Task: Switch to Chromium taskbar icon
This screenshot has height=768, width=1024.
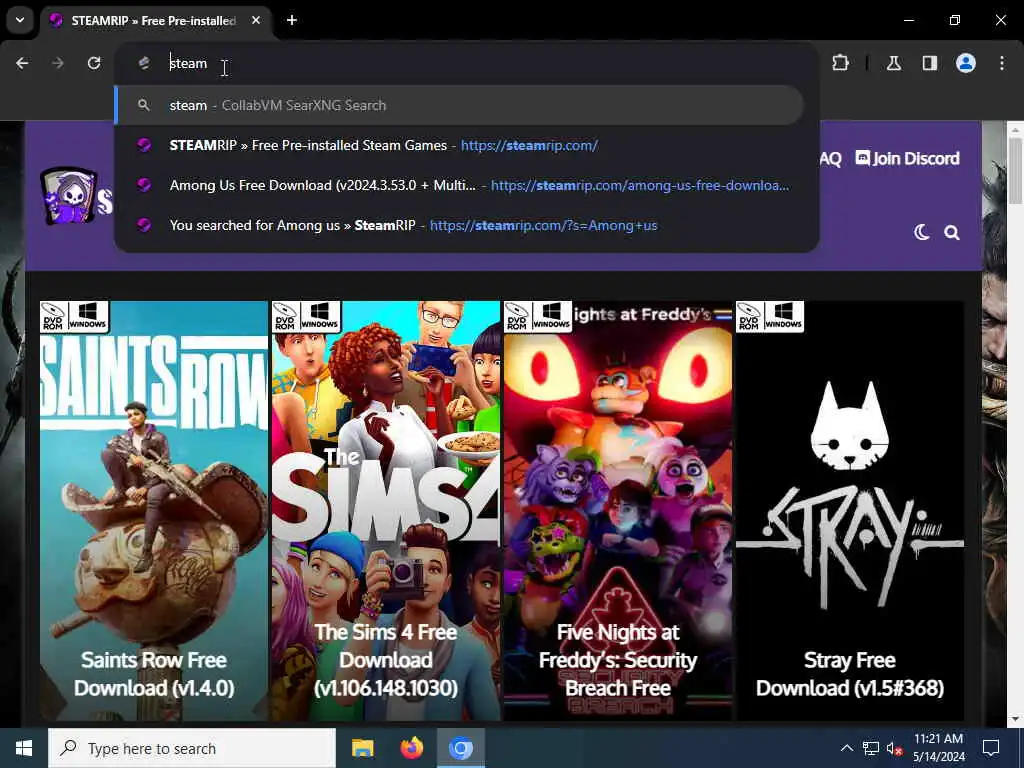Action: [x=460, y=748]
